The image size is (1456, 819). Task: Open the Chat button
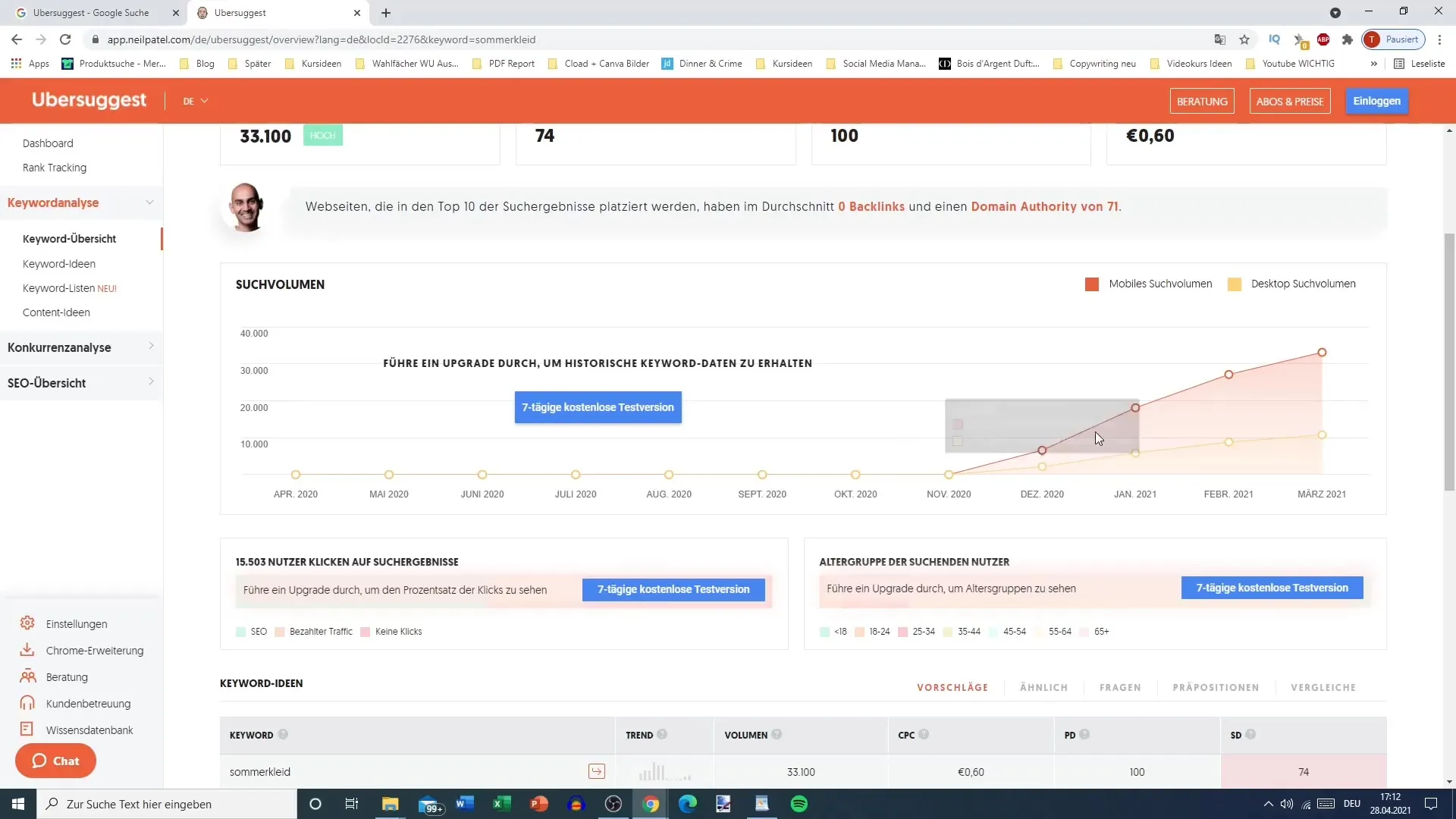click(55, 761)
